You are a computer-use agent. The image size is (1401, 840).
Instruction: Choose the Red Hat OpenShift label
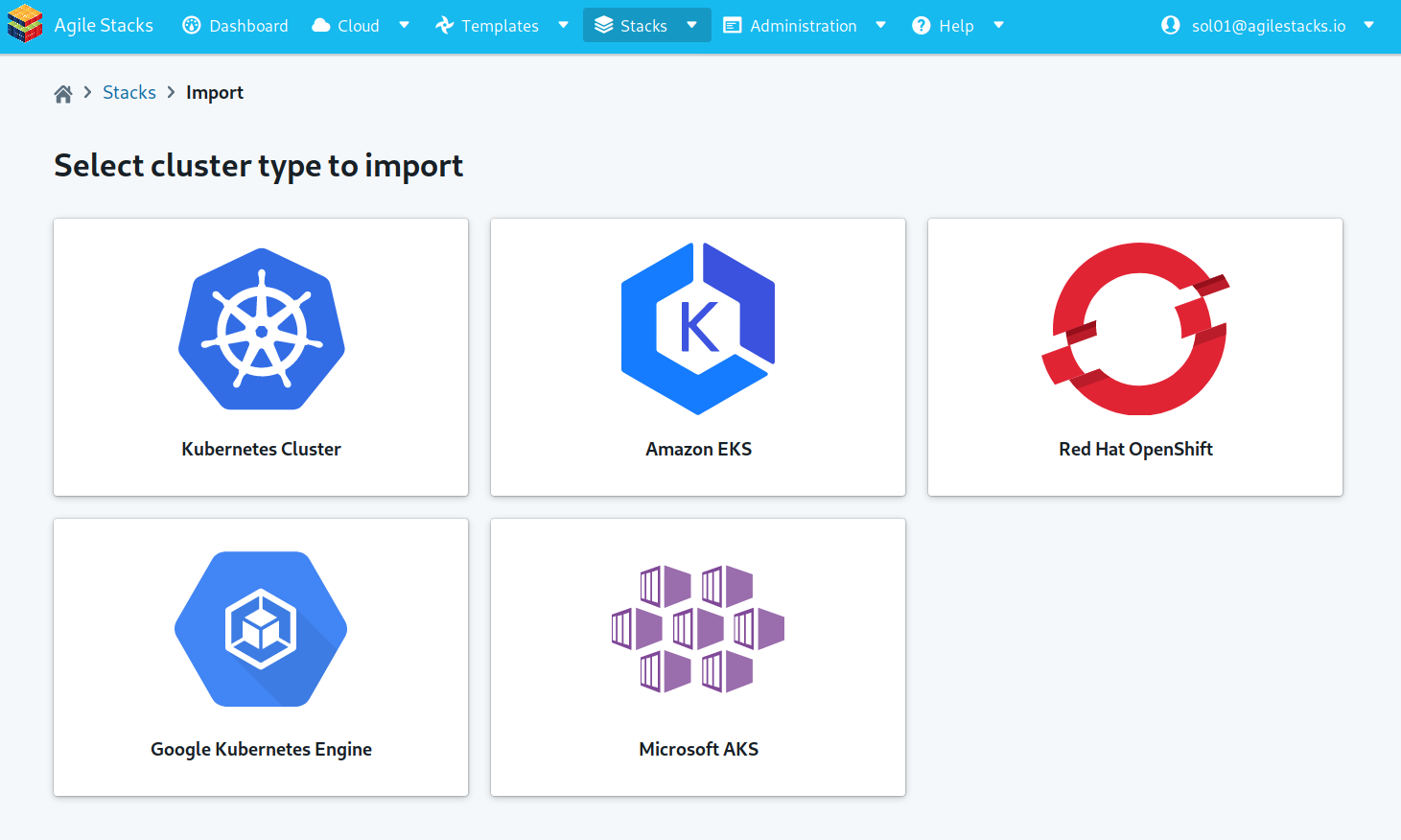1135,449
